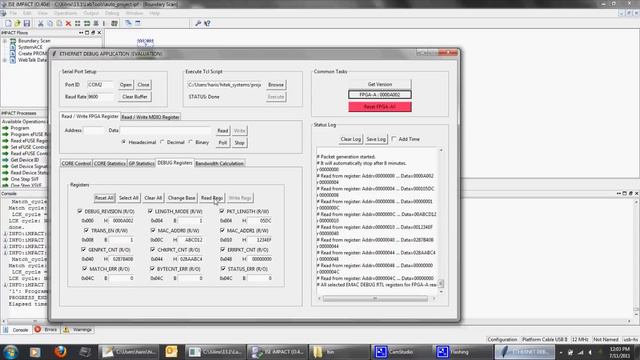Image resolution: width=640 pixels, height=360 pixels.
Task: Toggle GENPKT_CNT (R/O) checkbox
Action: (x=83, y=249)
